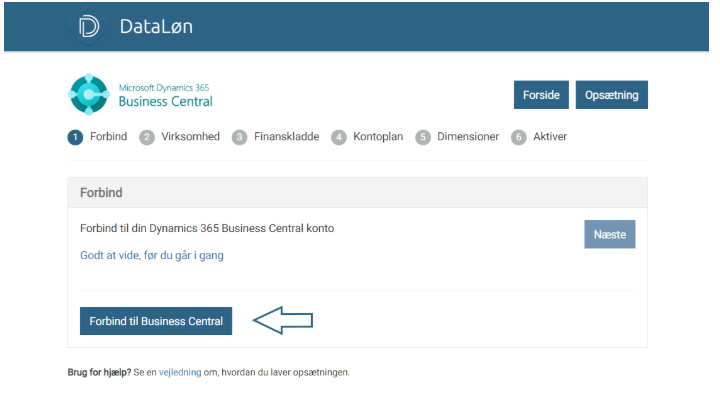720x413 pixels.
Task: Click the DataLøn logo icon
Action: coord(89,27)
